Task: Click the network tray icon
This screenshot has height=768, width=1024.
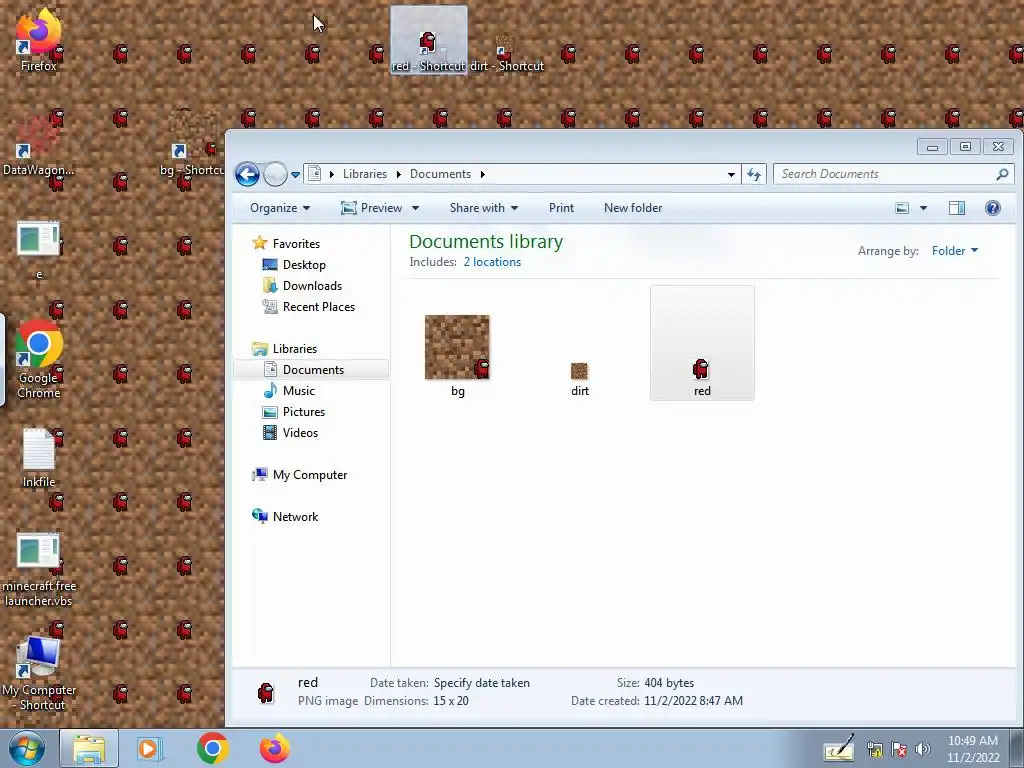Action: [x=875, y=749]
